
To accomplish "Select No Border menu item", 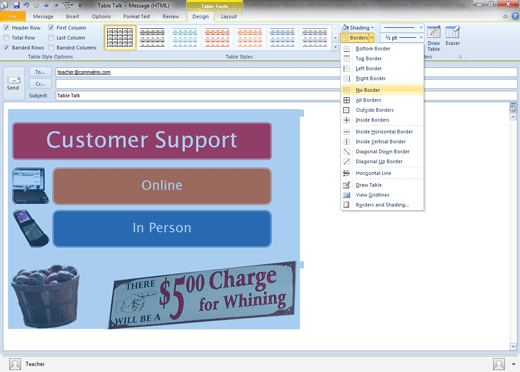I will [x=382, y=90].
